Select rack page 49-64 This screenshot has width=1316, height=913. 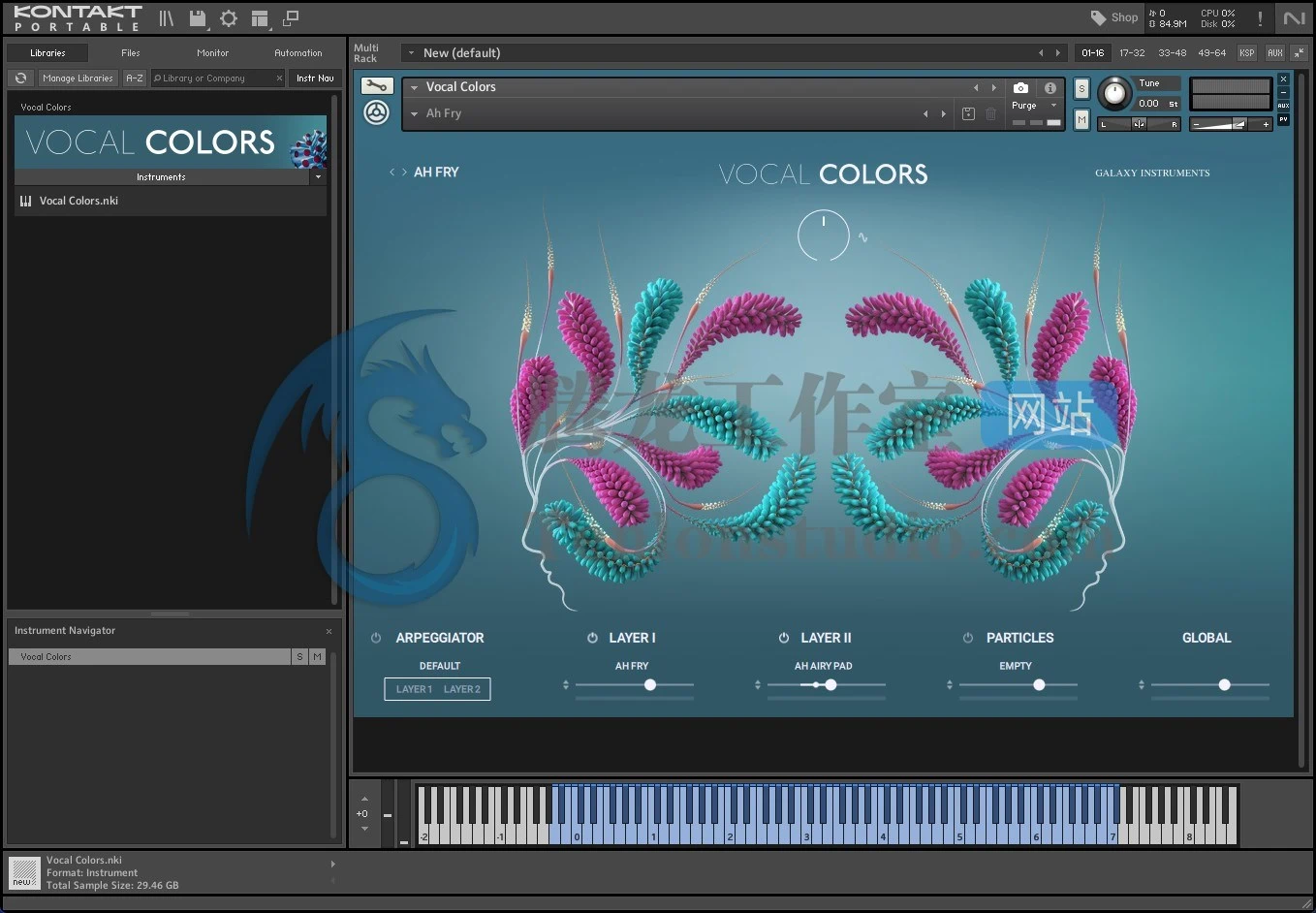[x=1211, y=53]
